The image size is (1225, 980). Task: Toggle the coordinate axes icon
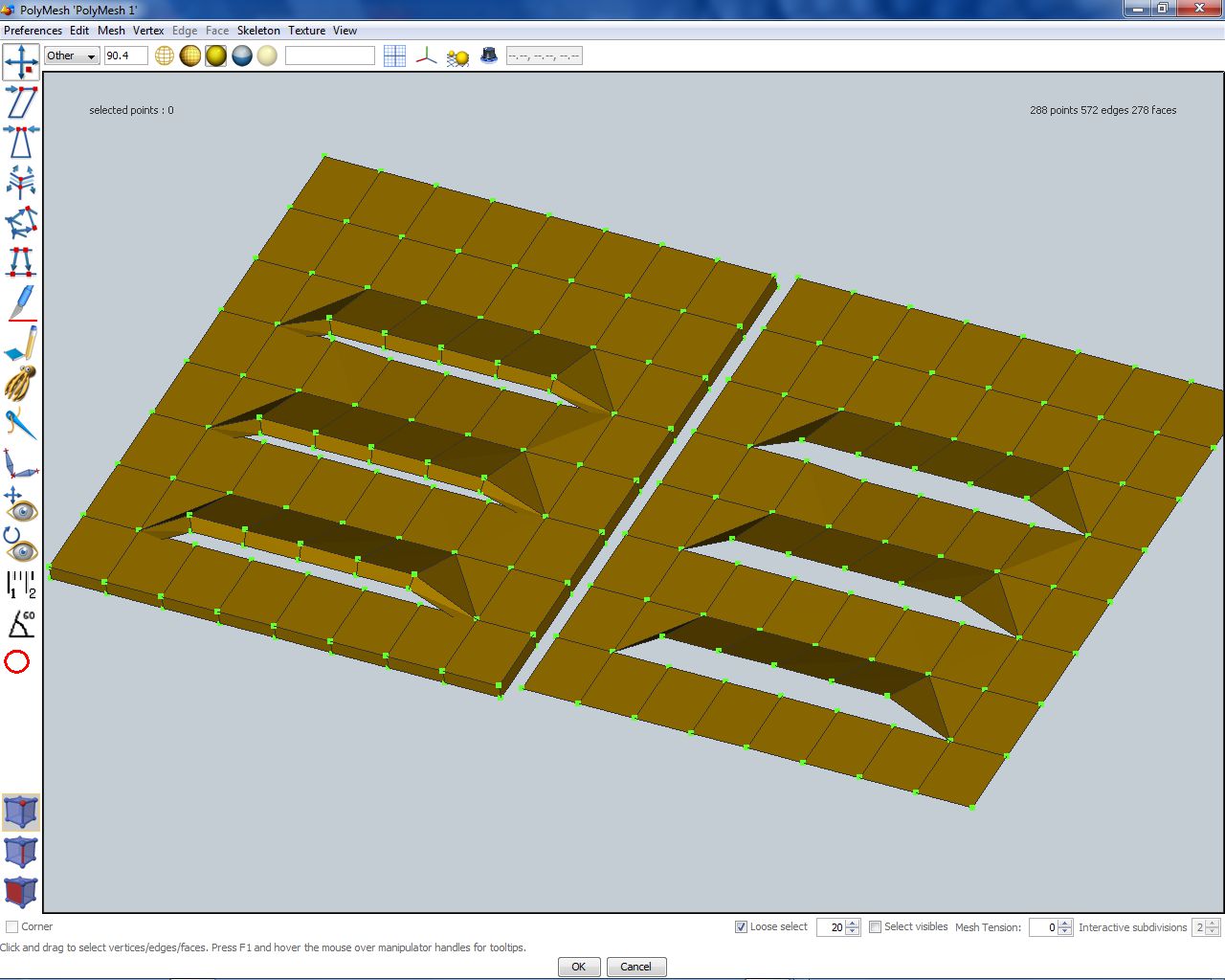pos(426,56)
